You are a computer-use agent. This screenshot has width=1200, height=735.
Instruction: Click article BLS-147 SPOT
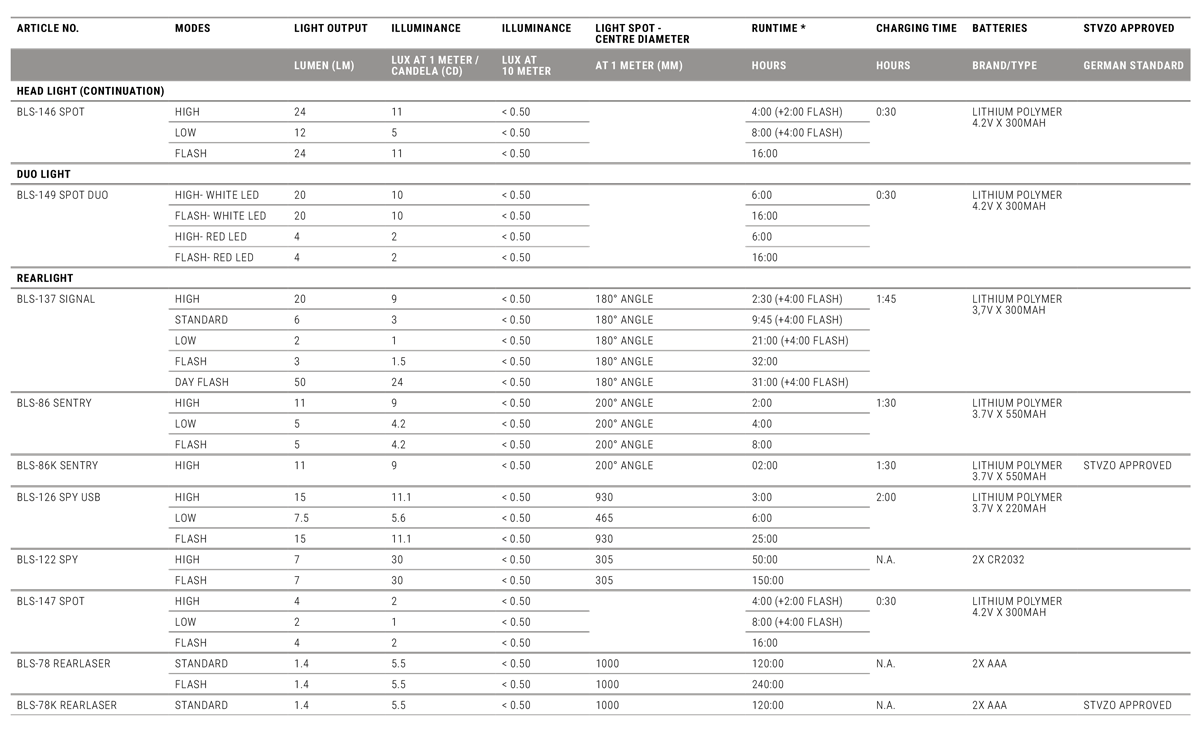(x=51, y=601)
